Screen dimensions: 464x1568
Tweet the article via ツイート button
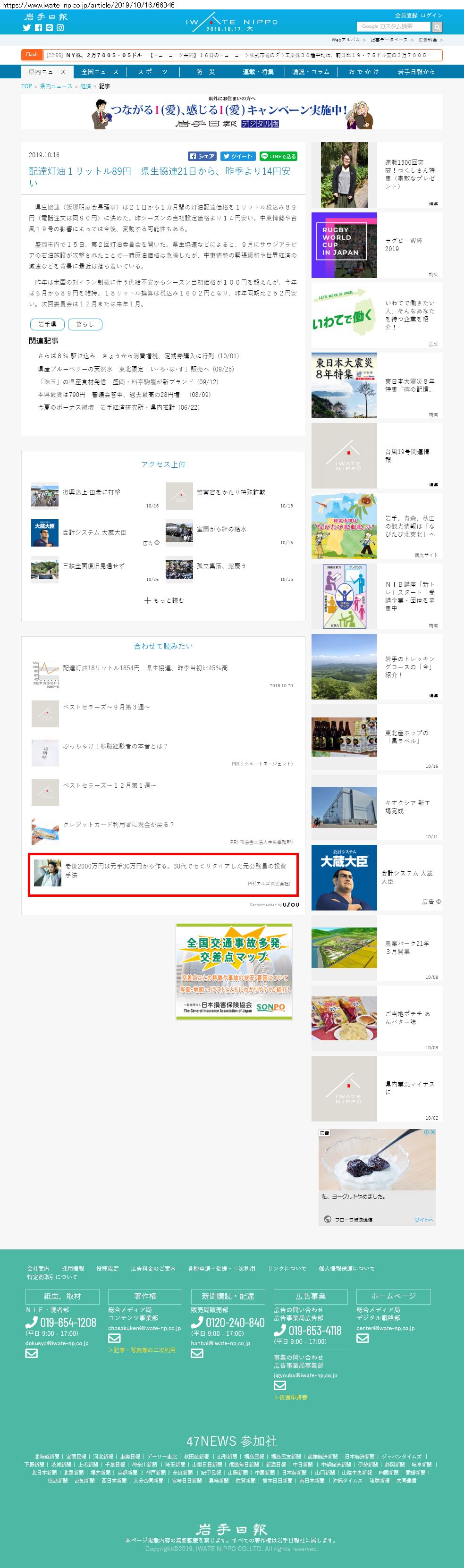coord(238,156)
